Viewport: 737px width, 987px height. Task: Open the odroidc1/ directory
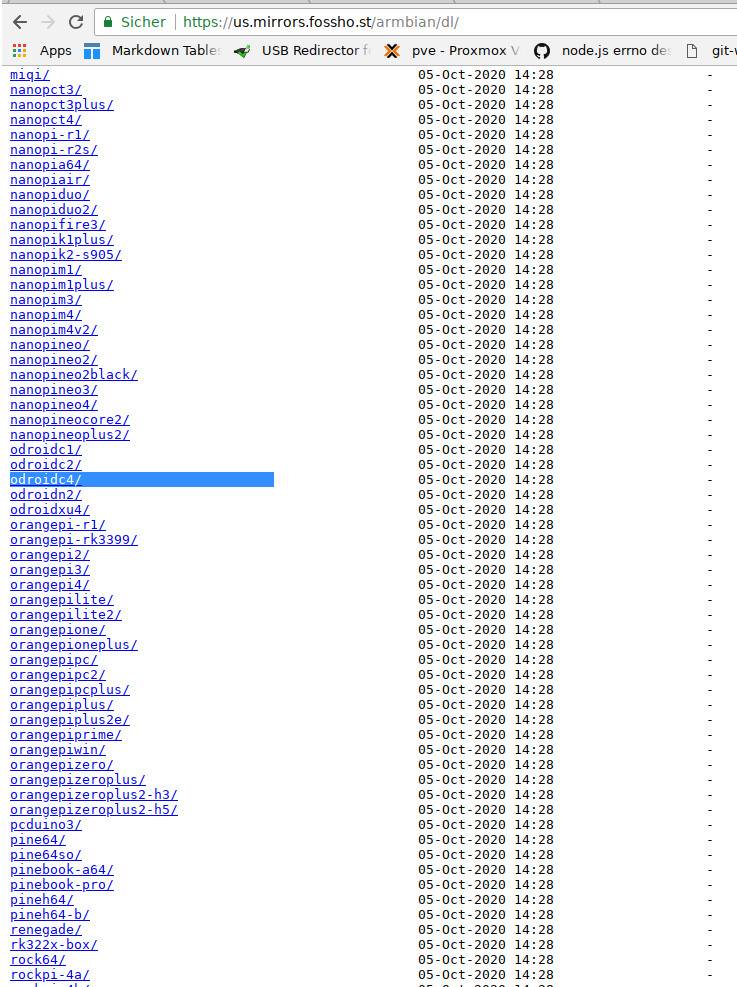pyautogui.click(x=46, y=450)
